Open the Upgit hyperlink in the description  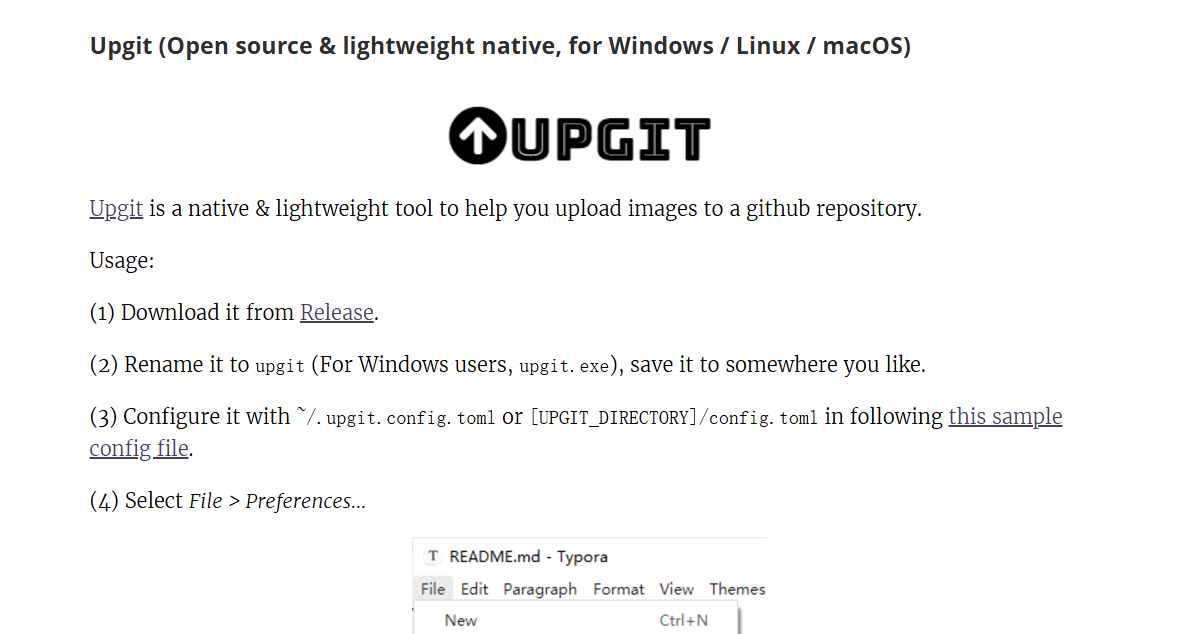click(x=116, y=209)
